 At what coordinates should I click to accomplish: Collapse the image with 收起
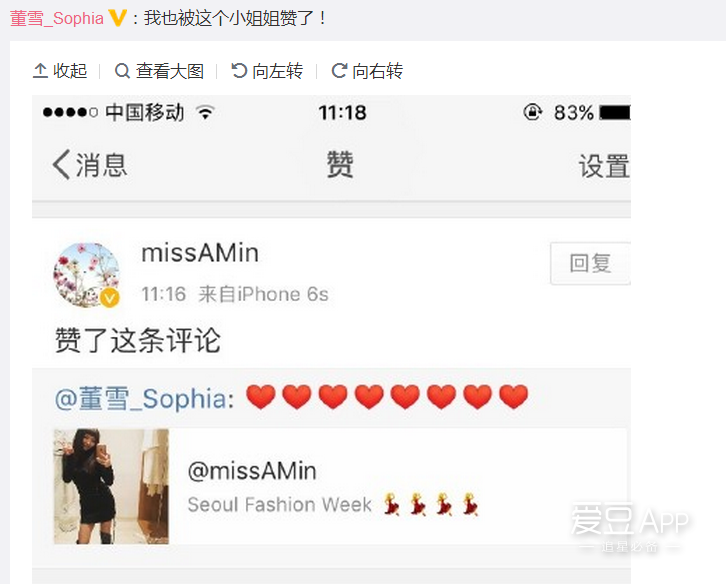click(60, 71)
